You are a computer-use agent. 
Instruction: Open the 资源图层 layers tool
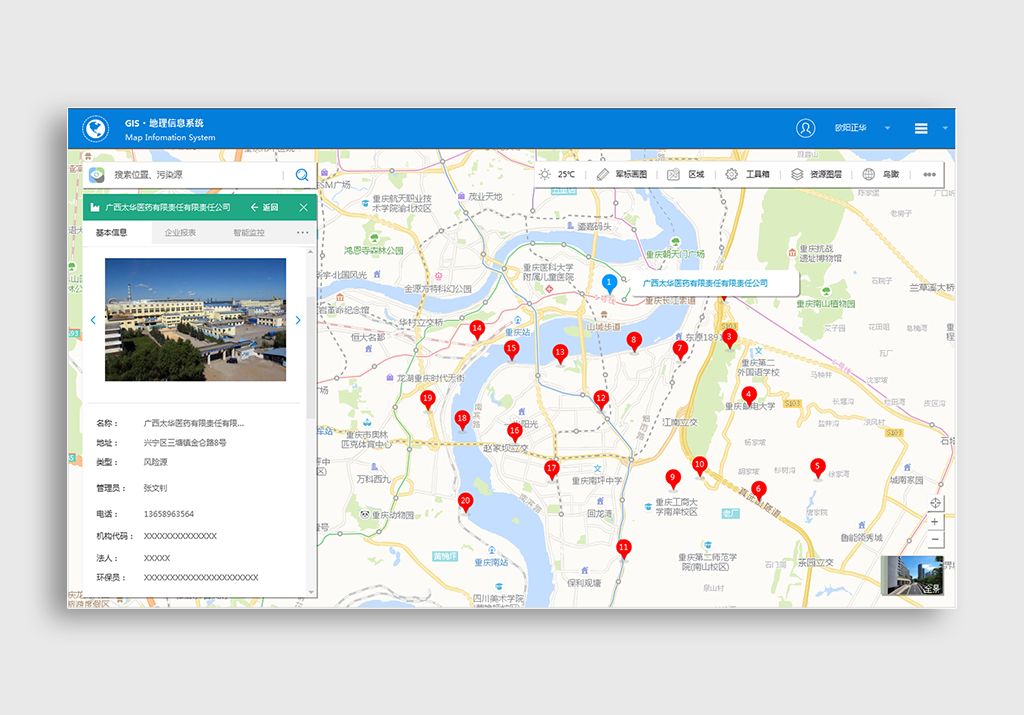tap(816, 174)
